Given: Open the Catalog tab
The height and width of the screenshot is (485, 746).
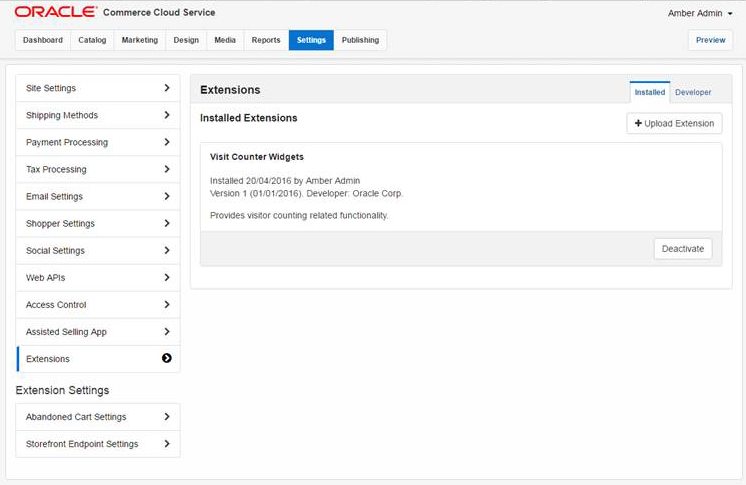Looking at the screenshot, I should click(92, 40).
